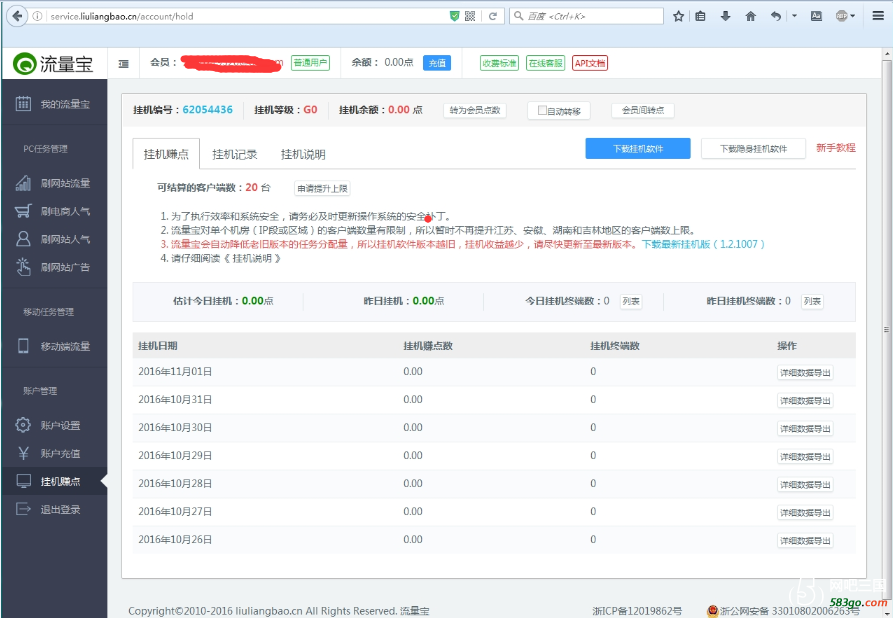Click 下载挂机软件 blue button
This screenshot has height=618, width=893.
[x=638, y=149]
